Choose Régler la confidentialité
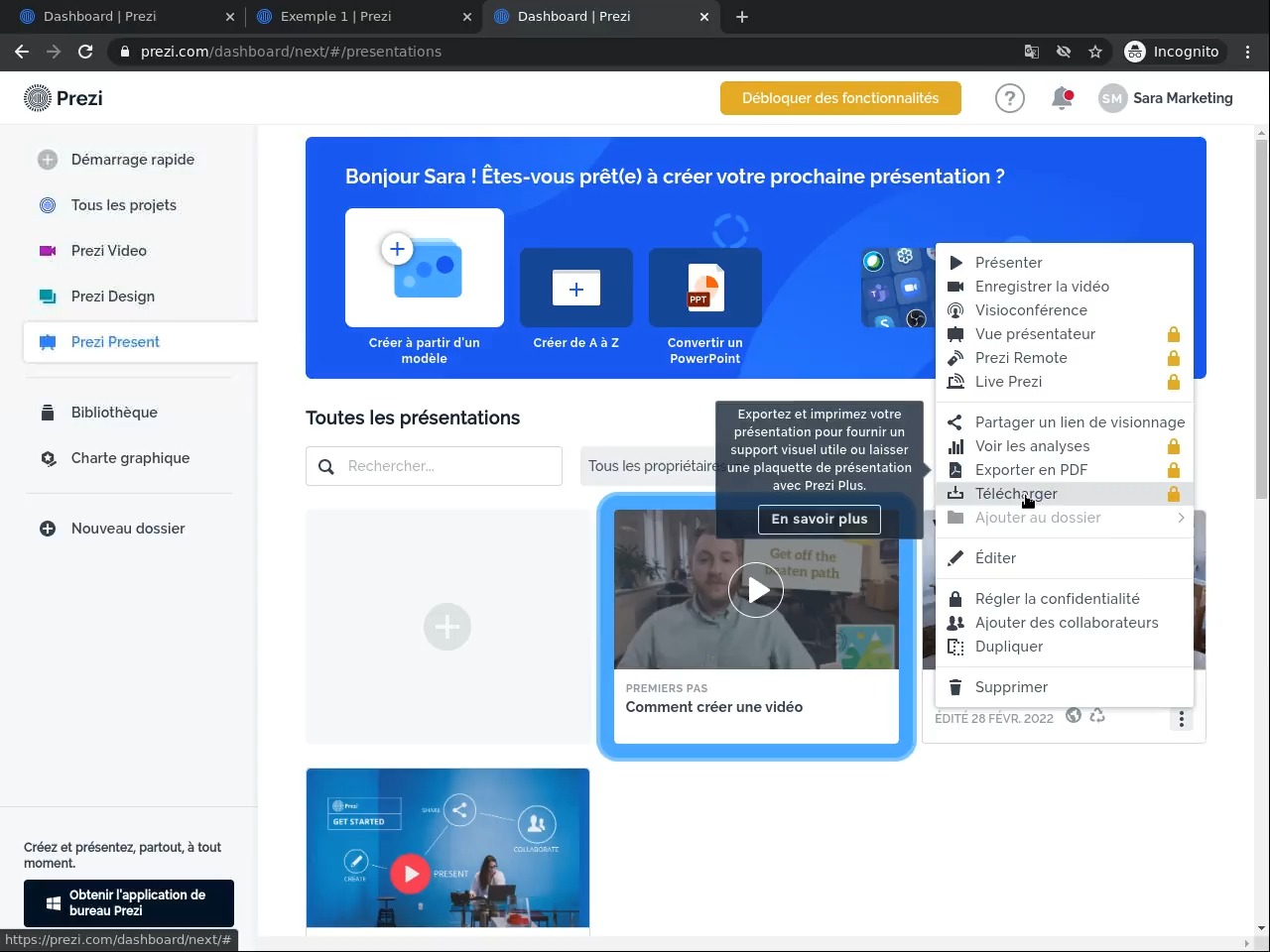This screenshot has height=952, width=1270. coord(1065,599)
